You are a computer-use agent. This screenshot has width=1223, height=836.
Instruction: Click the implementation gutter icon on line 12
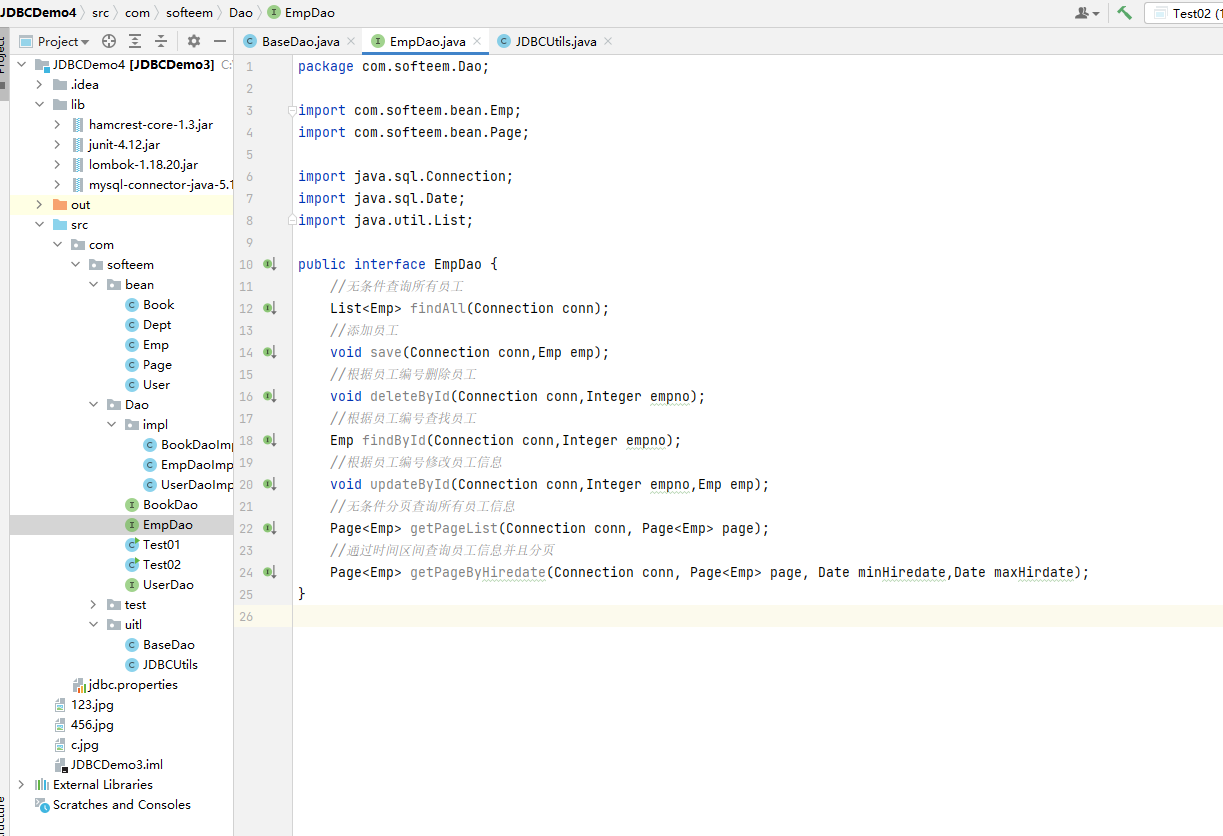(x=269, y=308)
